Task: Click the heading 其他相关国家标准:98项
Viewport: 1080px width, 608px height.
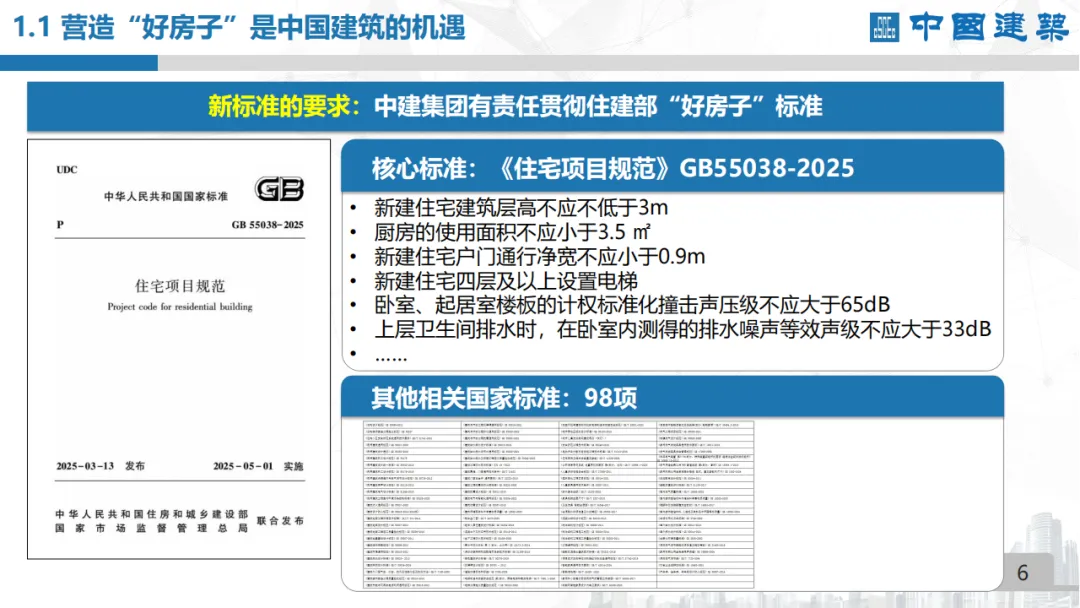Action: (504, 398)
